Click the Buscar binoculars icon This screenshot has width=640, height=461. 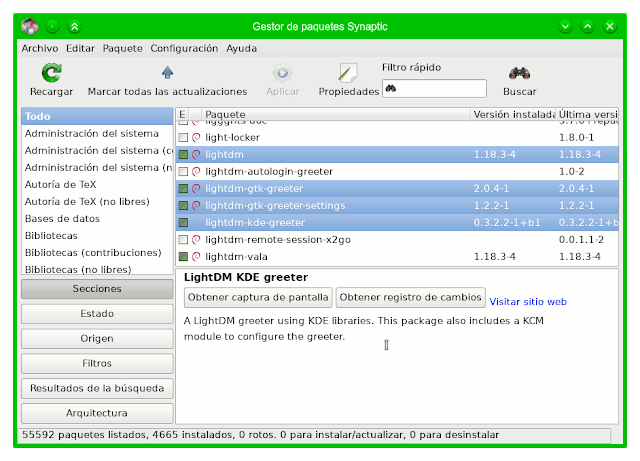click(519, 73)
